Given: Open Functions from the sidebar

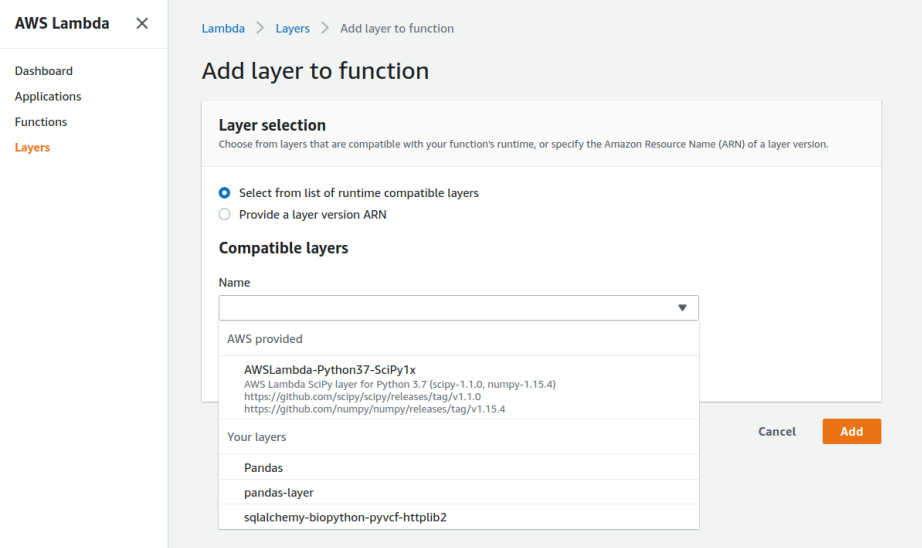Looking at the screenshot, I should (x=41, y=122).
